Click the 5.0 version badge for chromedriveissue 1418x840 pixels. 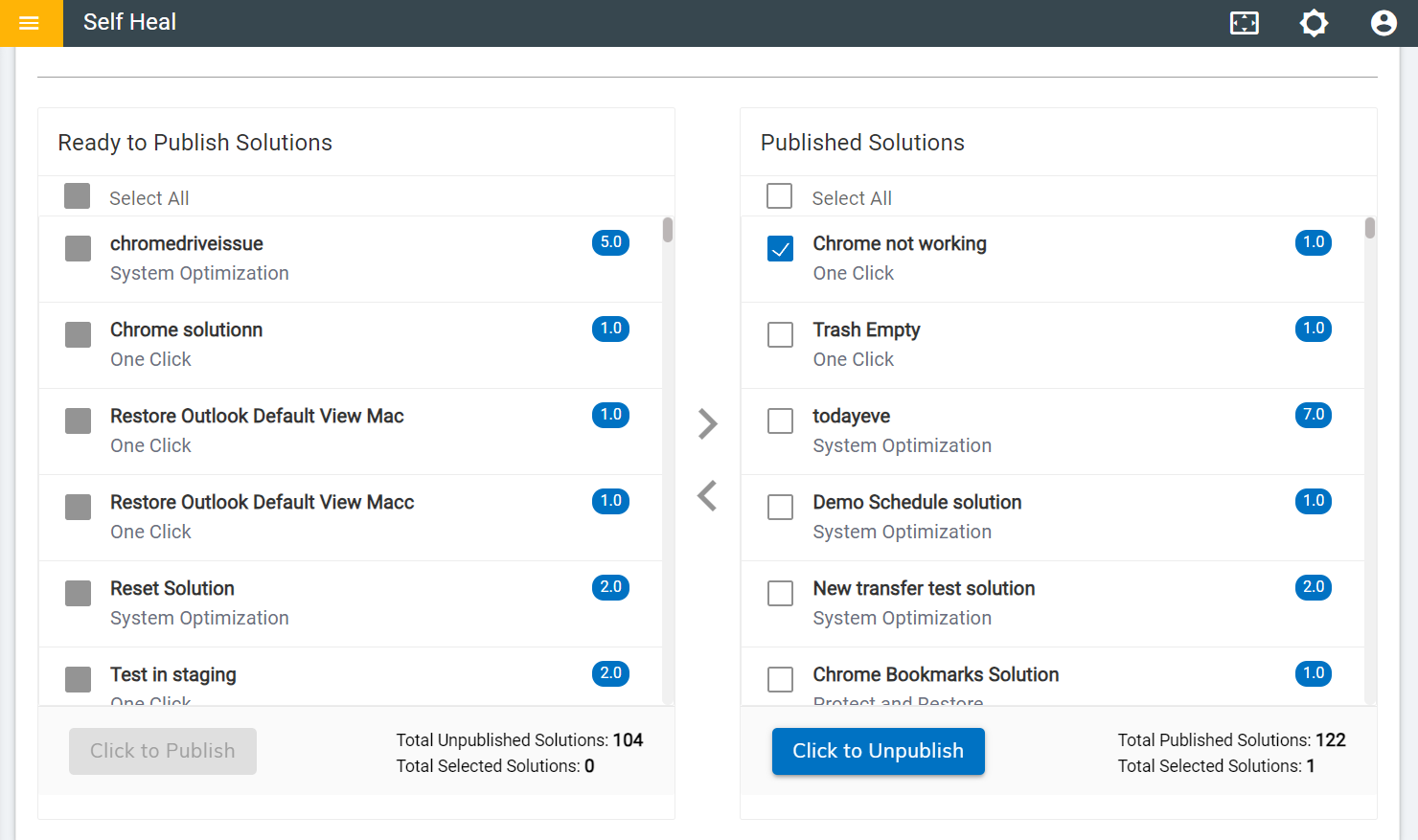coord(610,242)
